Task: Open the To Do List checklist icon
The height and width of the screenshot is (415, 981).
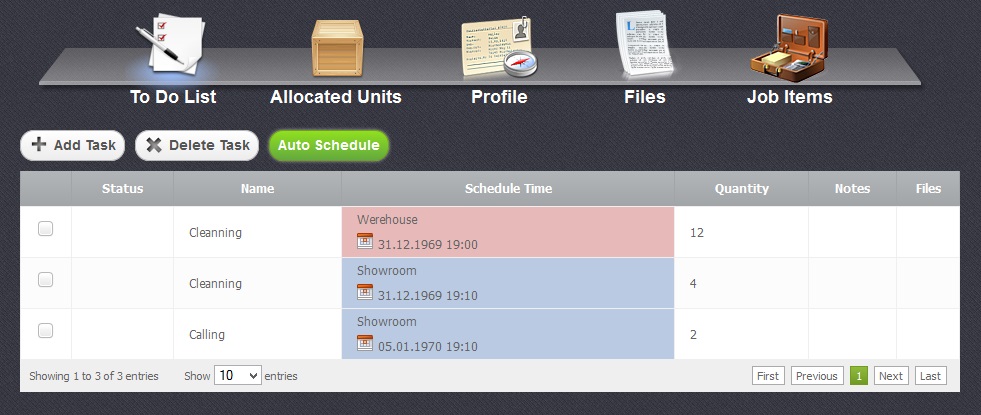Action: coord(172,45)
